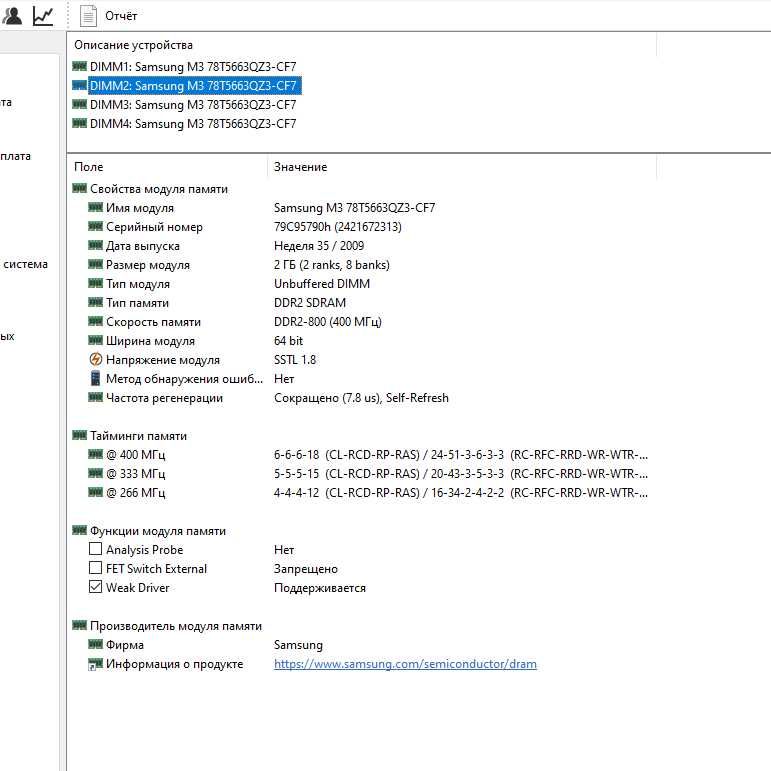Click the user profile toolbar icon
Screen dimensions: 771x771
(x=12, y=16)
